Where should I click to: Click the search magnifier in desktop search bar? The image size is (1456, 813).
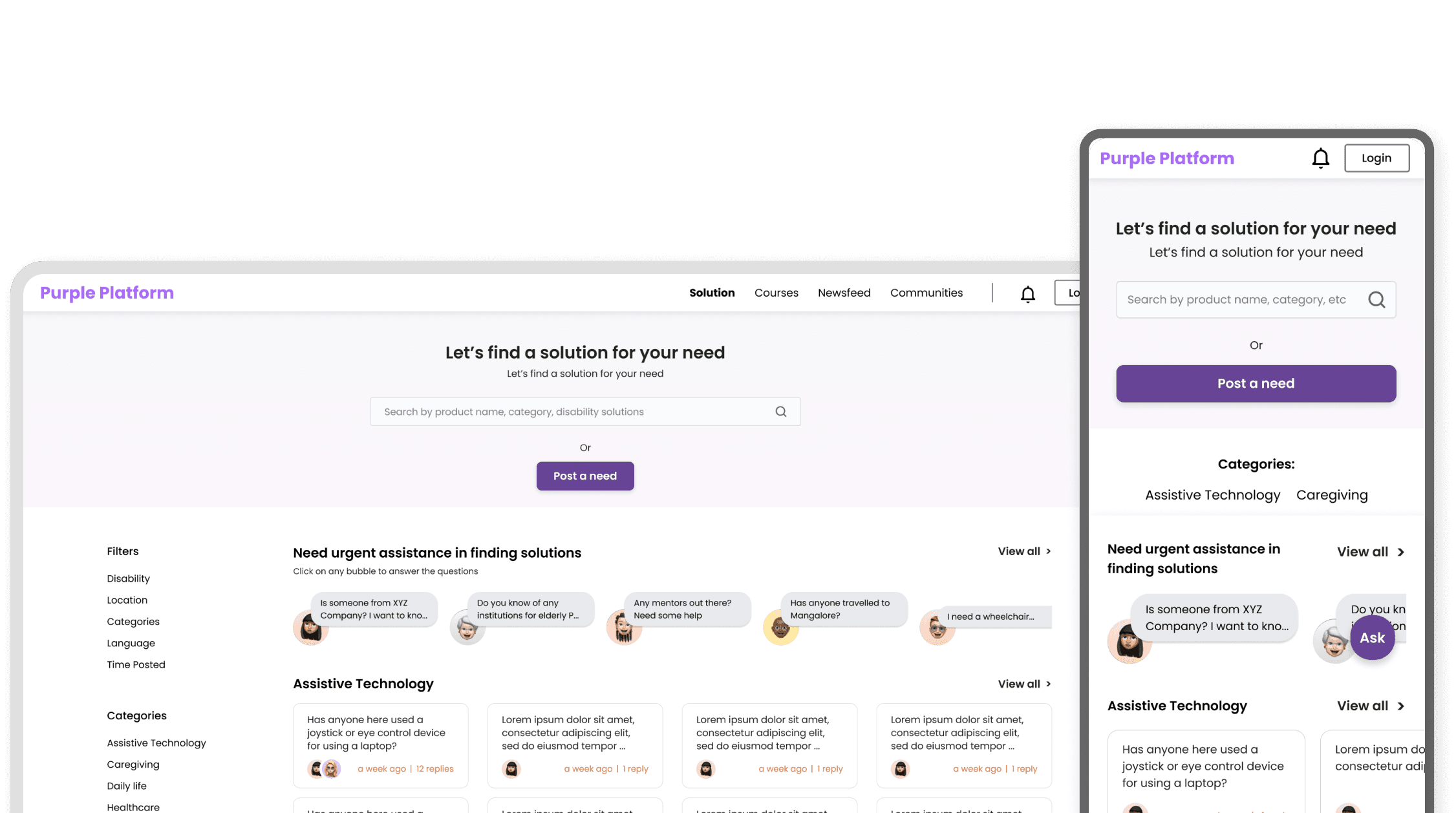click(x=781, y=412)
